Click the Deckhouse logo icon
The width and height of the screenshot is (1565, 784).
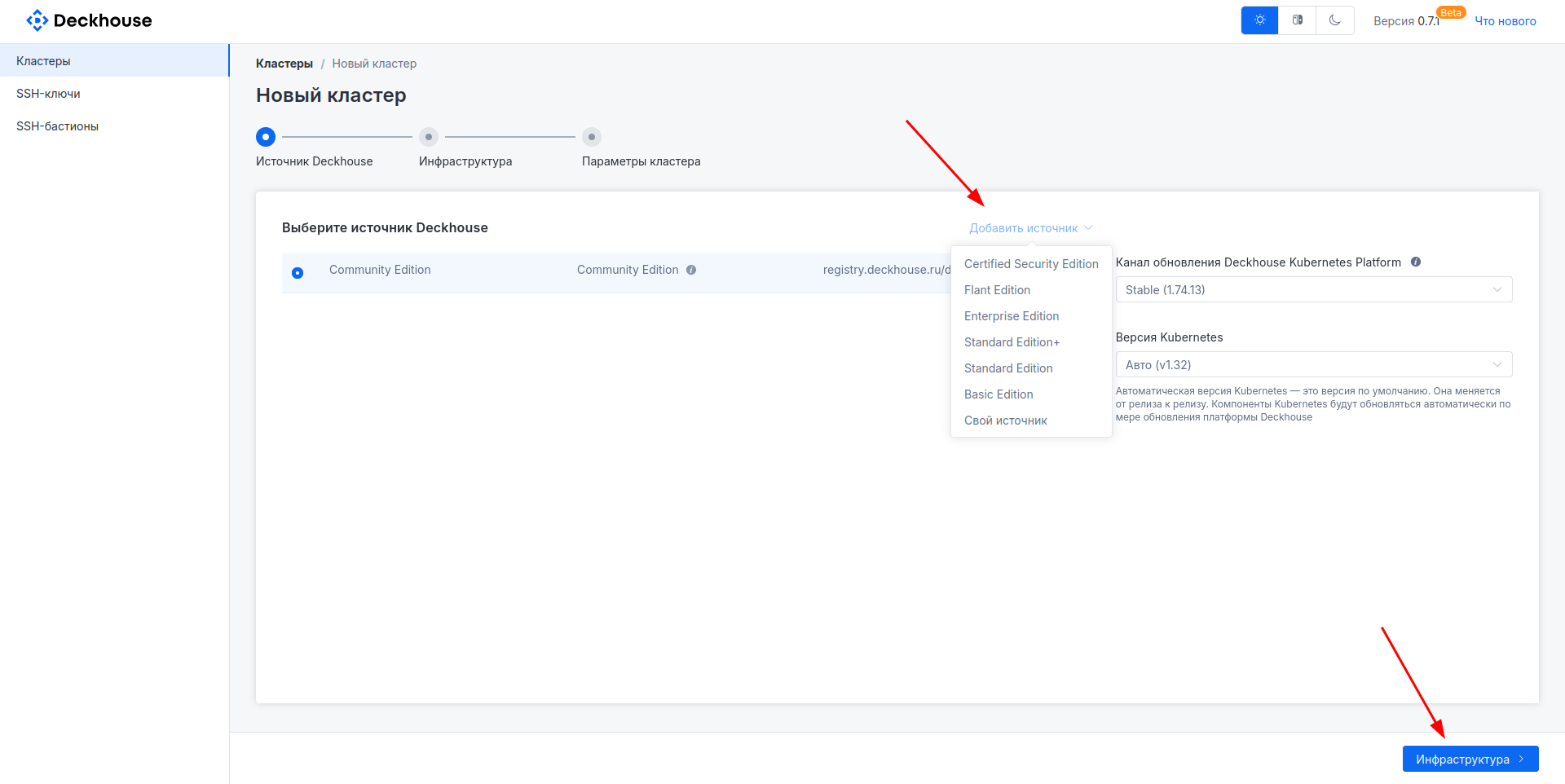point(37,20)
